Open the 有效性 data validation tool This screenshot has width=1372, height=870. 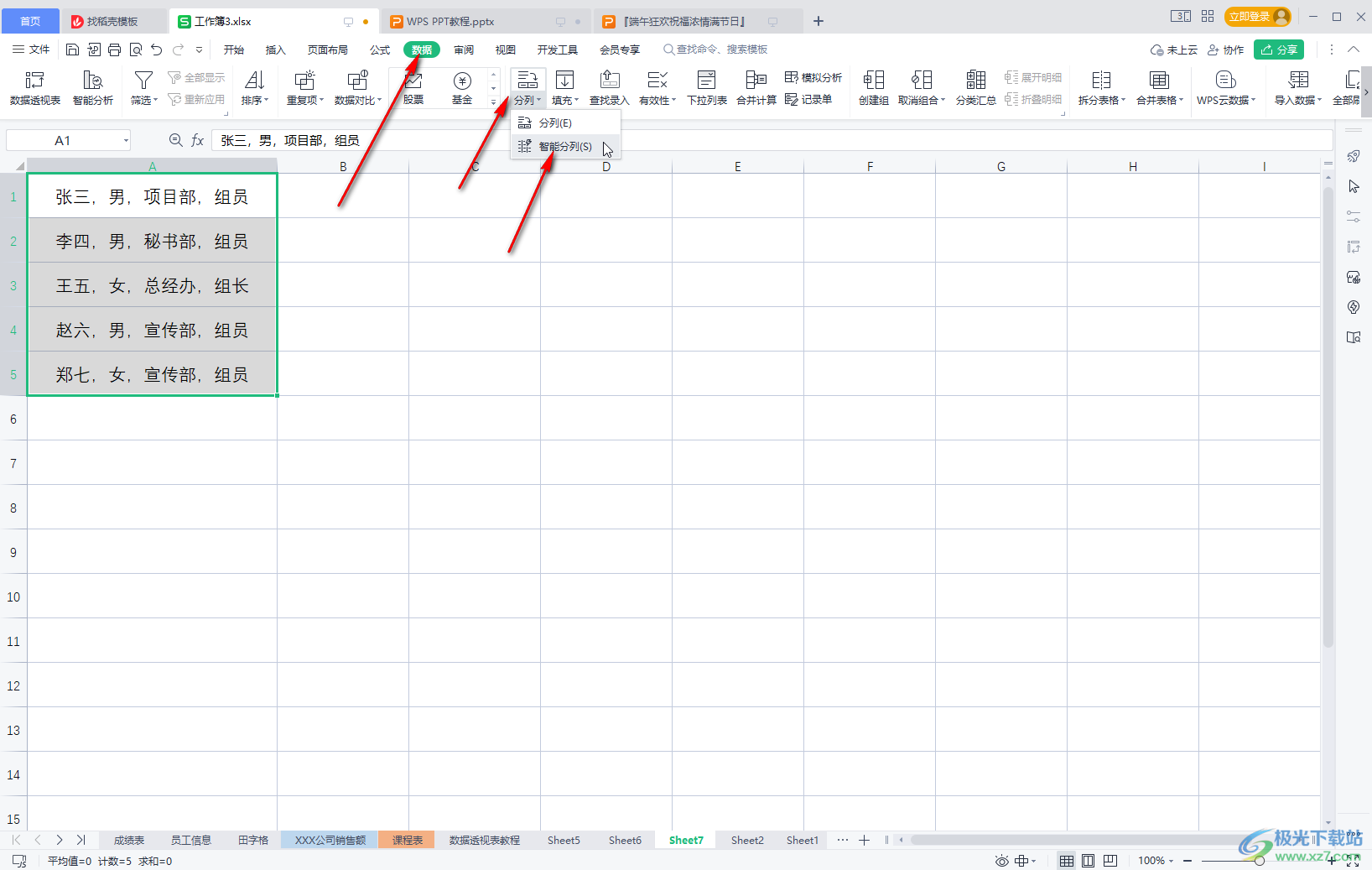tap(657, 88)
